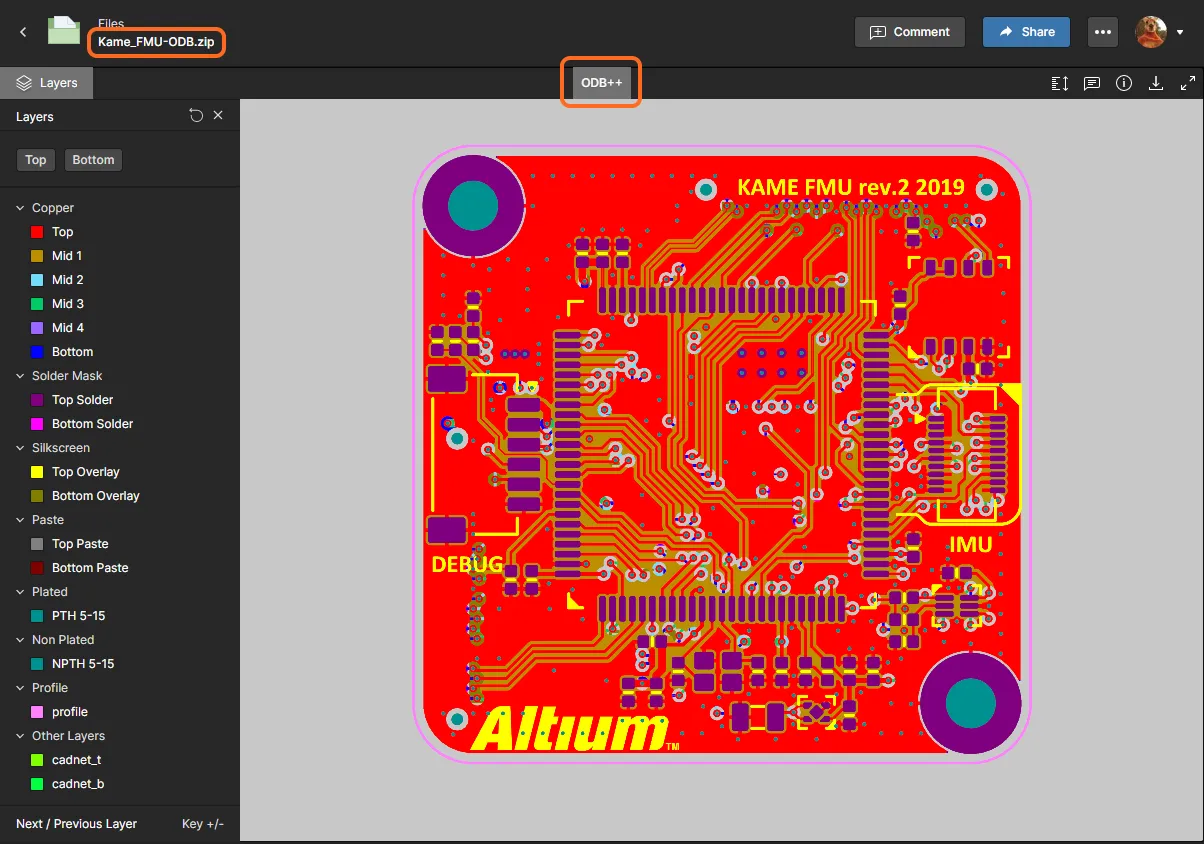Click the Altium logo on the board
The width and height of the screenshot is (1204, 844).
[x=574, y=729]
